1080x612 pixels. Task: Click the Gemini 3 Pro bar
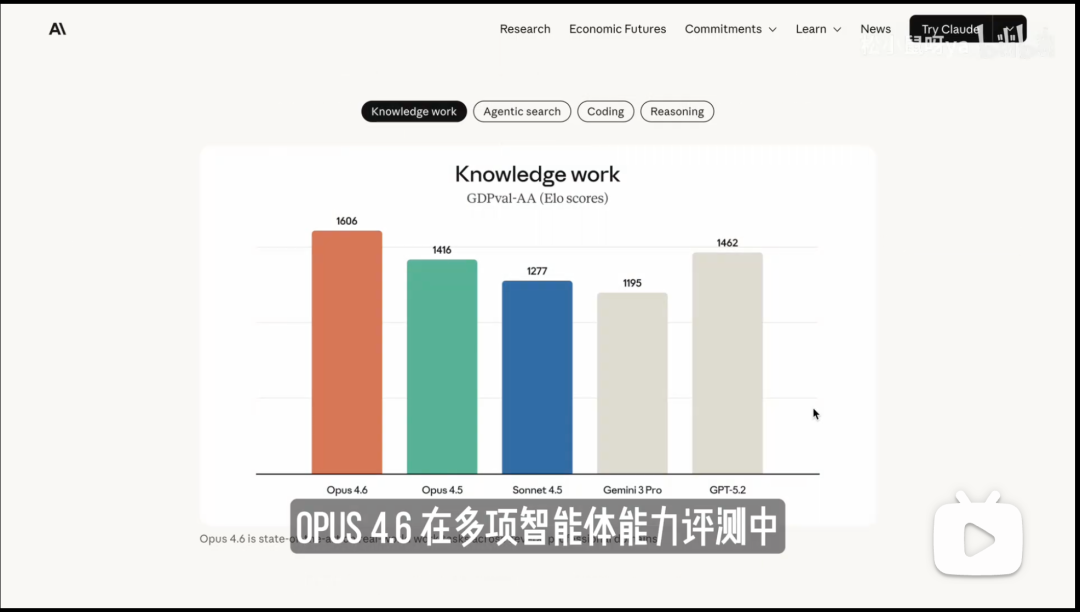(x=632, y=383)
